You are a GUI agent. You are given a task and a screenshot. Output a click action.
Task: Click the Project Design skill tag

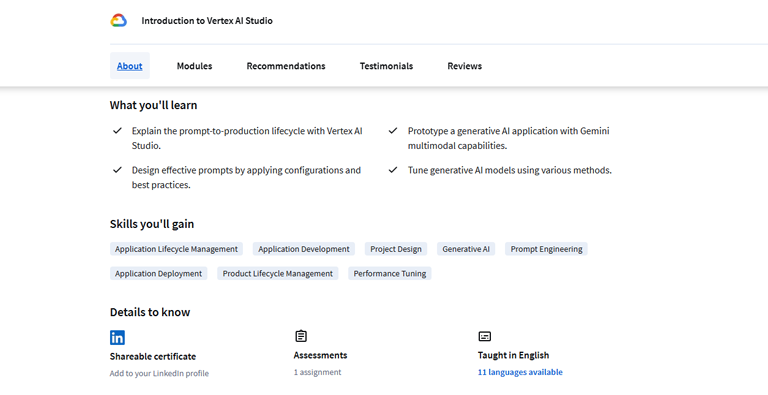pos(396,249)
